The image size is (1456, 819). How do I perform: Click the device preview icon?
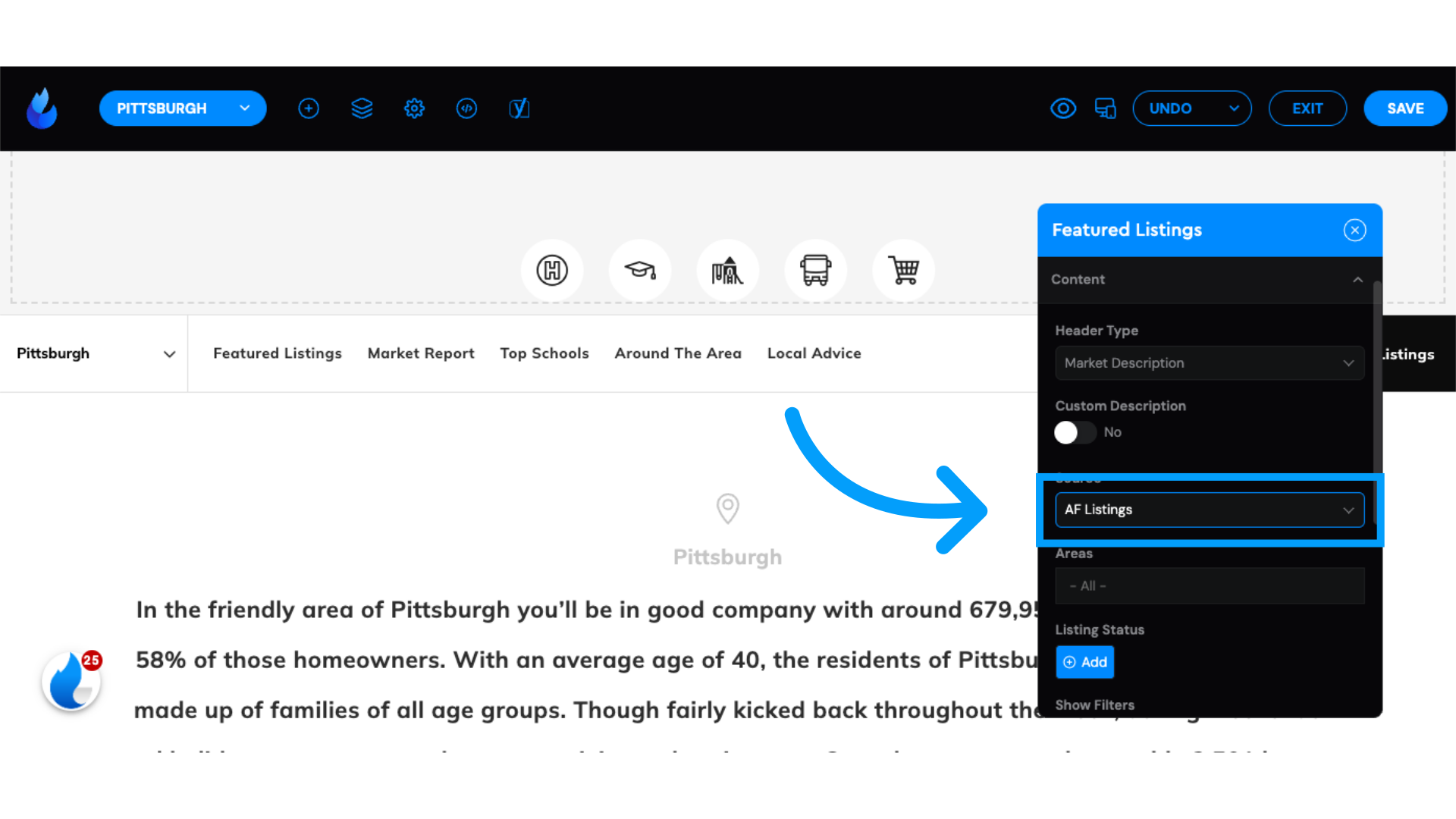click(1105, 108)
